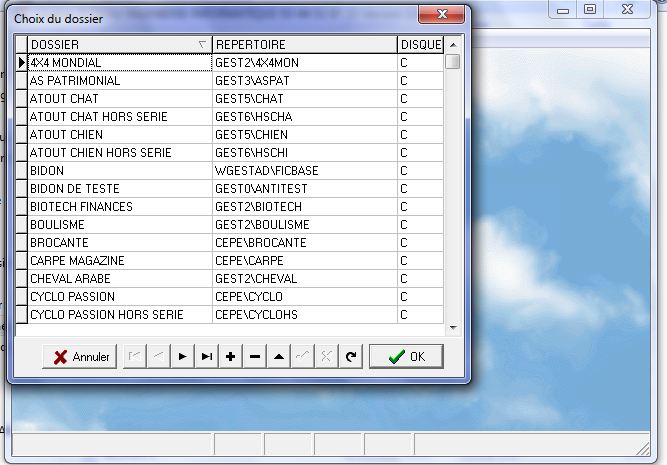The height and width of the screenshot is (465, 667).
Task: Click the REPERTOIRE column header
Action: [x=304, y=45]
